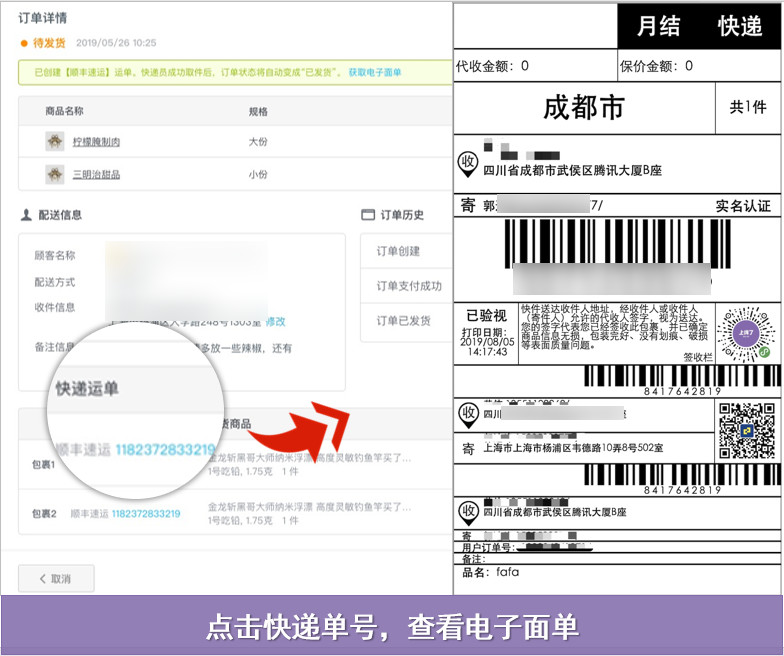Click 修改 to edit the delivery address
Viewport: 784px width, 656px height.
(275, 321)
